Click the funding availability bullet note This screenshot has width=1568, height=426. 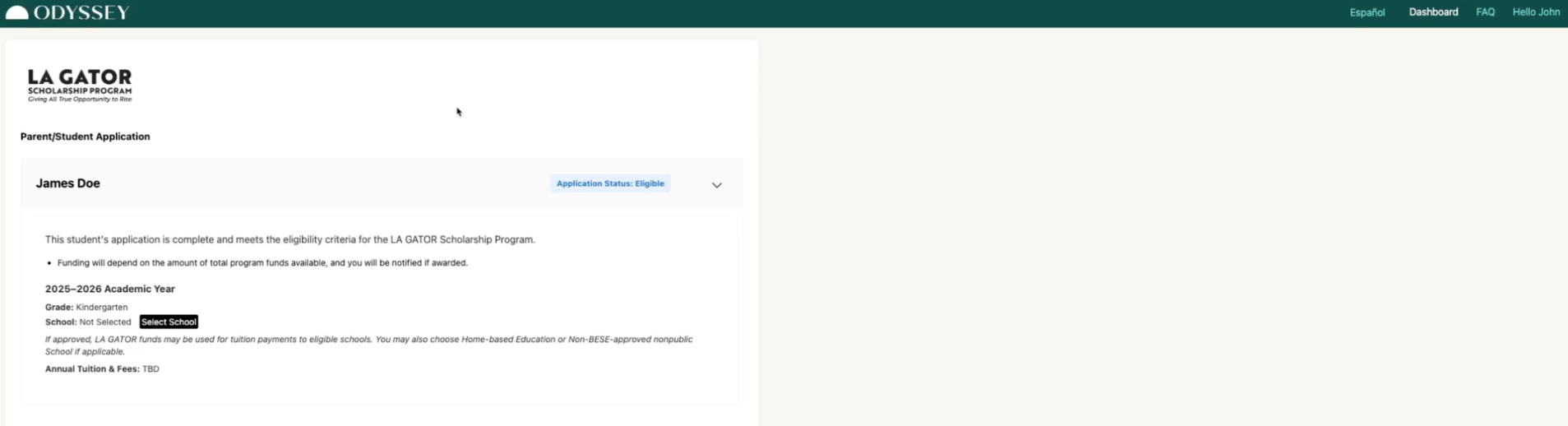pos(262,263)
